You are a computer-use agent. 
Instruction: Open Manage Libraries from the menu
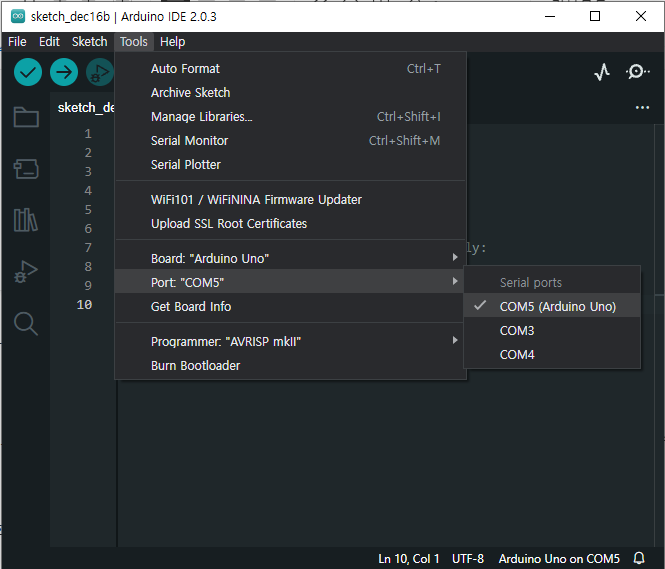(x=291, y=117)
